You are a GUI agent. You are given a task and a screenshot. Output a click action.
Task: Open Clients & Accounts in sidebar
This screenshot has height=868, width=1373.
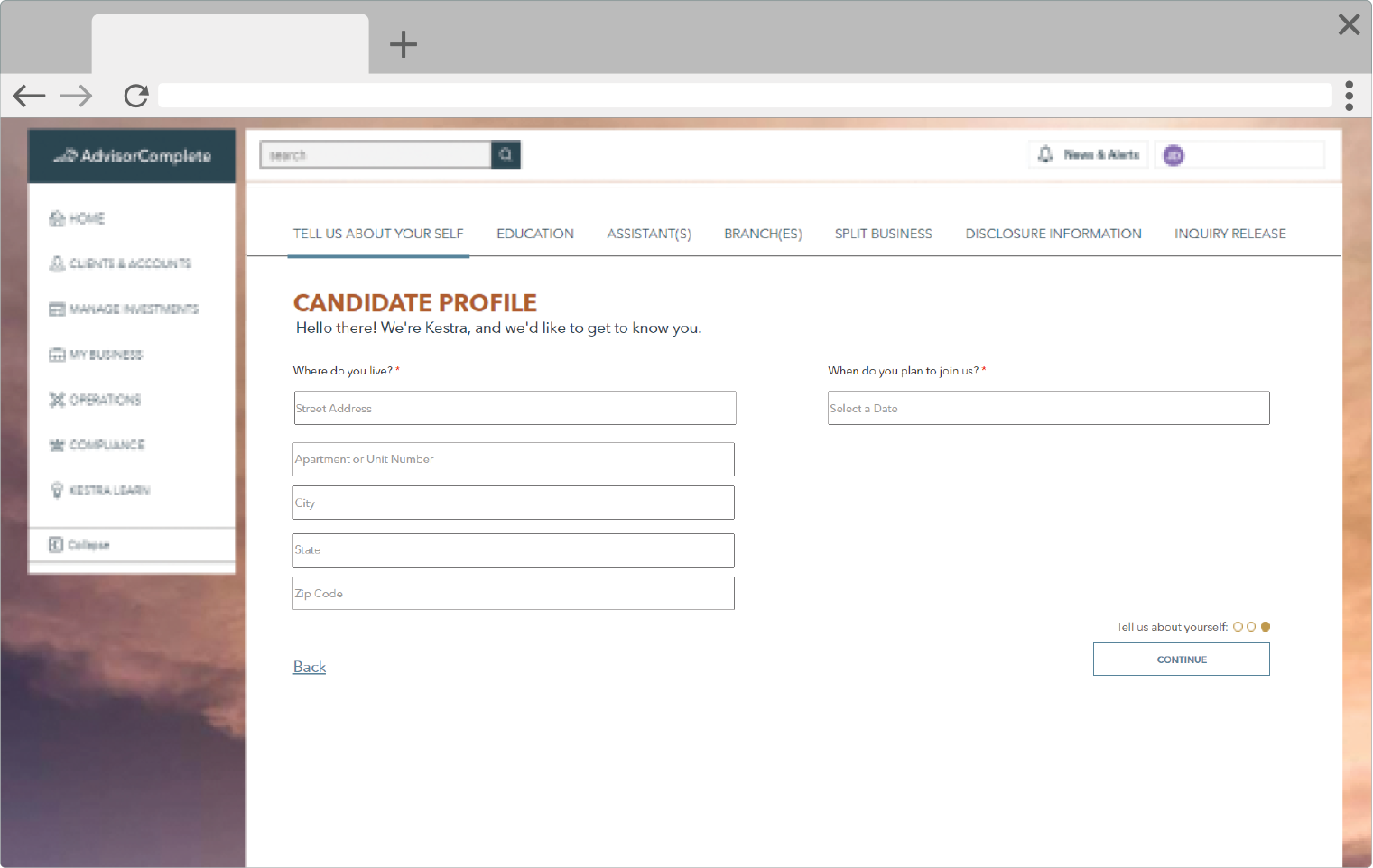tap(120, 263)
